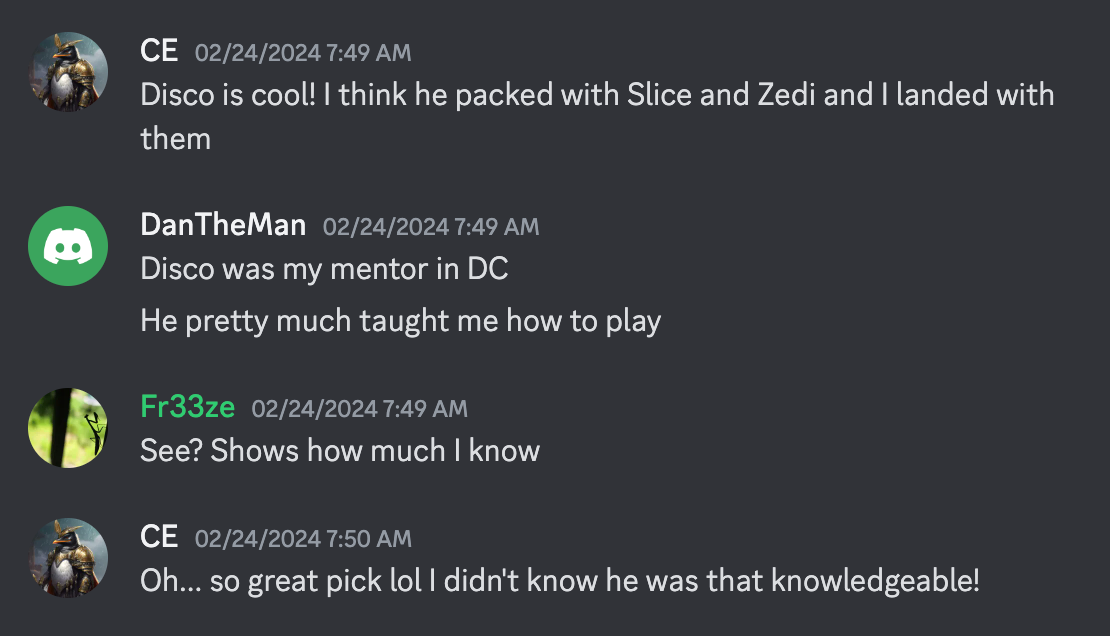Click the timestamp next to DanTheMan

pos(431,227)
